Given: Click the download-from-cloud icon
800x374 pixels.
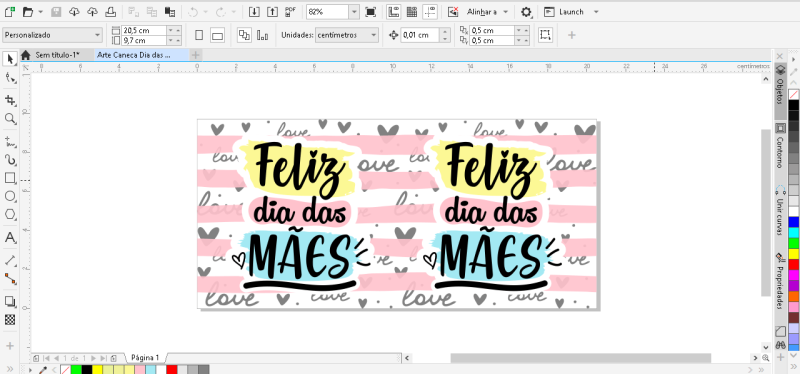Looking at the screenshot, I should pyautogui.click(x=74, y=11).
